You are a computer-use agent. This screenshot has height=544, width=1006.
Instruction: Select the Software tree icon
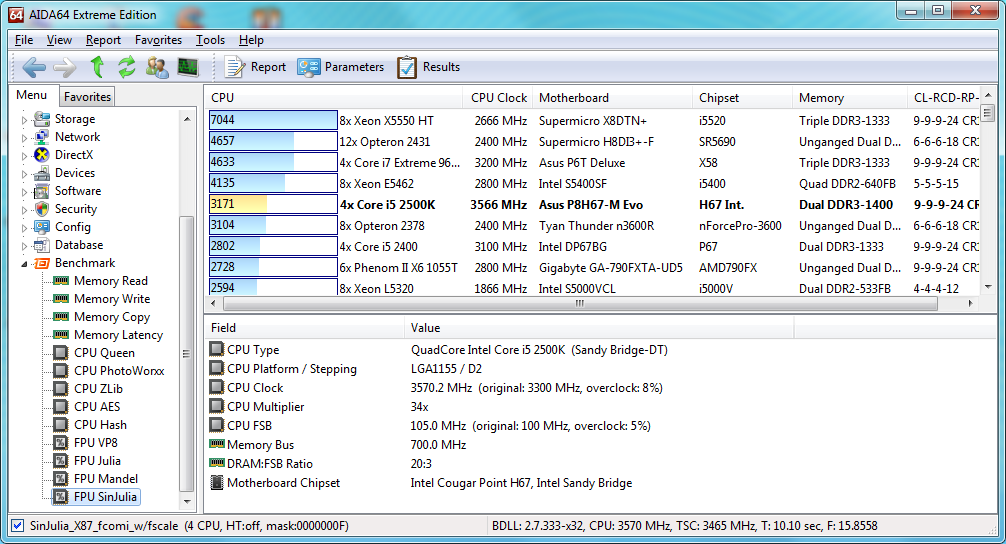pos(42,191)
